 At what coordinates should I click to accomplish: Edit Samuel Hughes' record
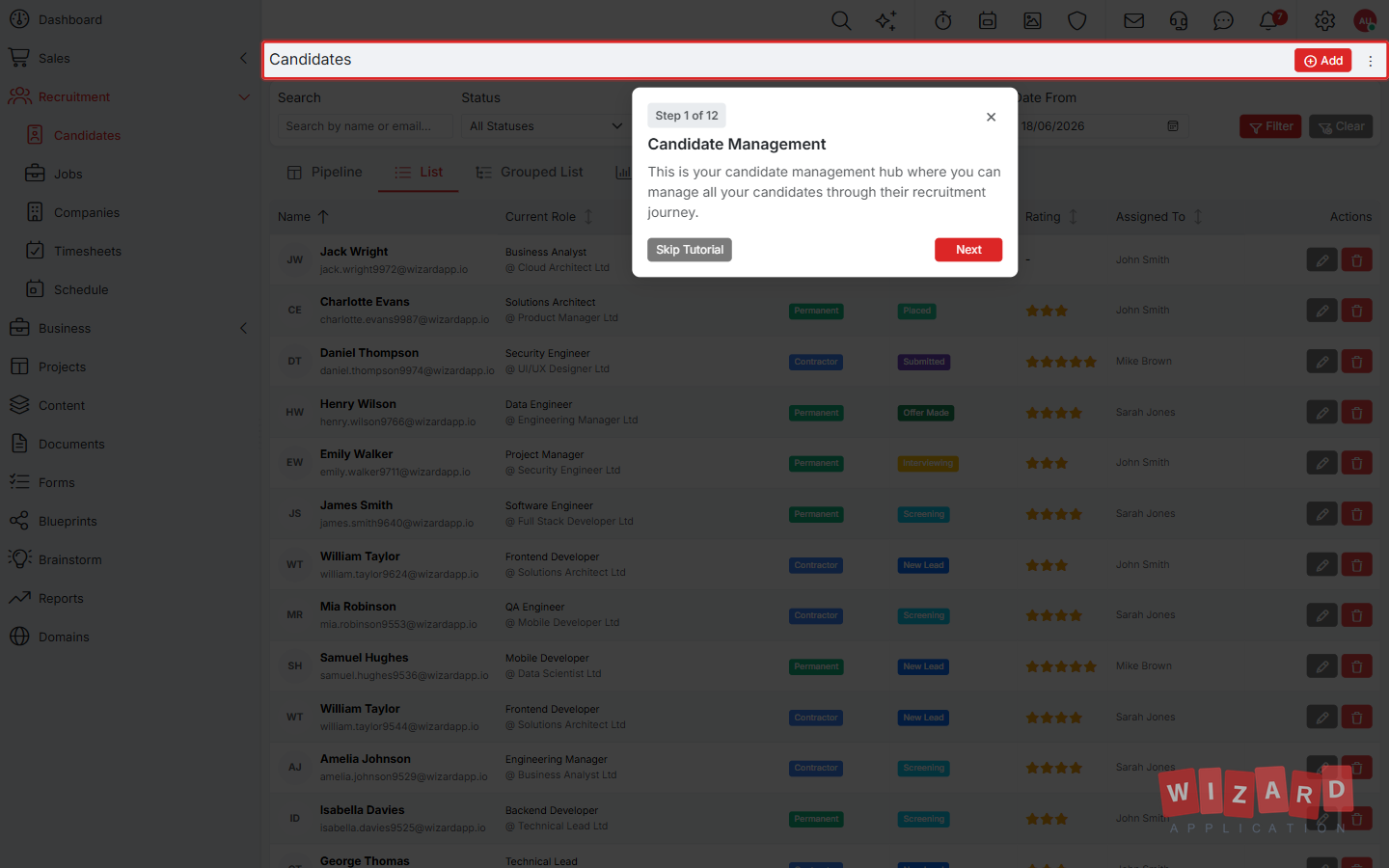coord(1321,666)
